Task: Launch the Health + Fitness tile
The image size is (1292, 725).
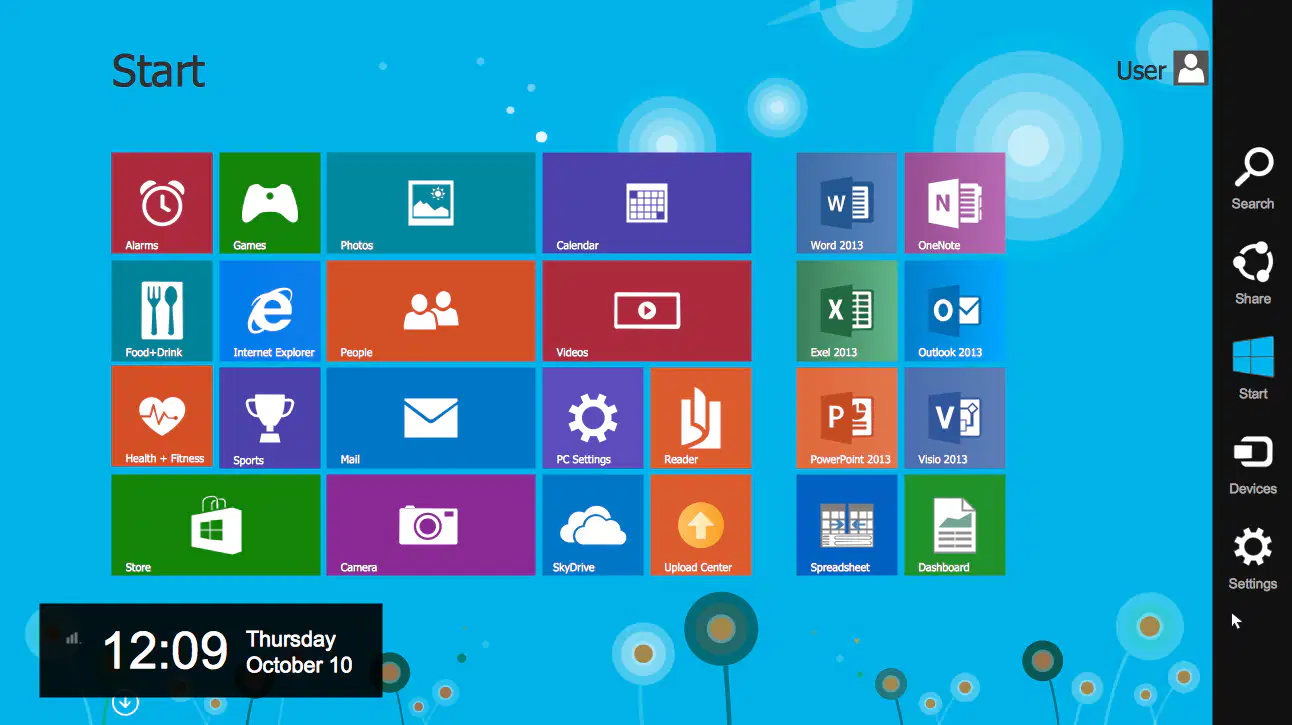Action: coord(162,417)
